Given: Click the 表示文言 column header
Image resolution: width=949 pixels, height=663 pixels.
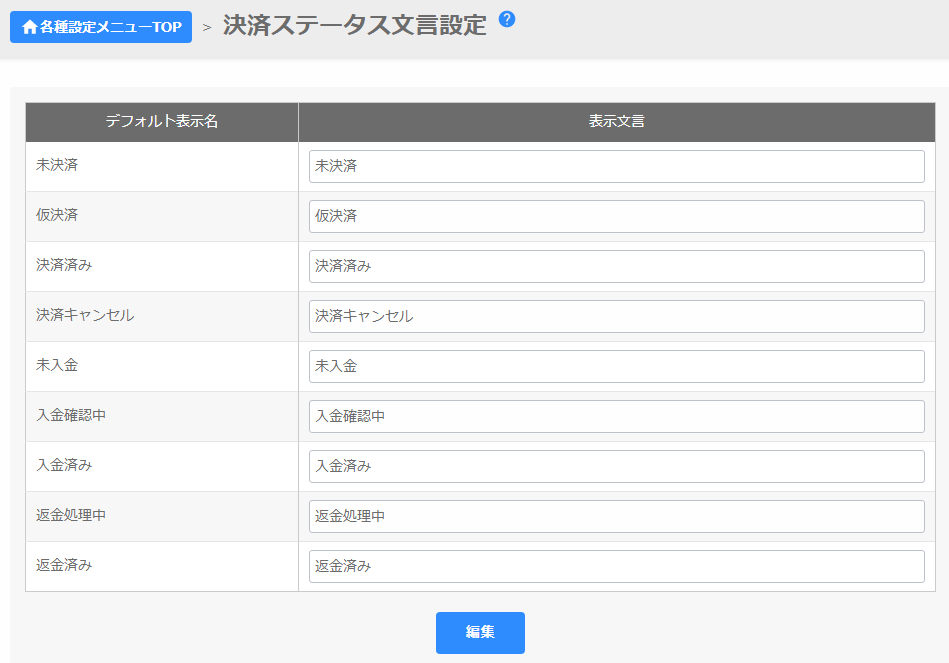Looking at the screenshot, I should coord(616,122).
